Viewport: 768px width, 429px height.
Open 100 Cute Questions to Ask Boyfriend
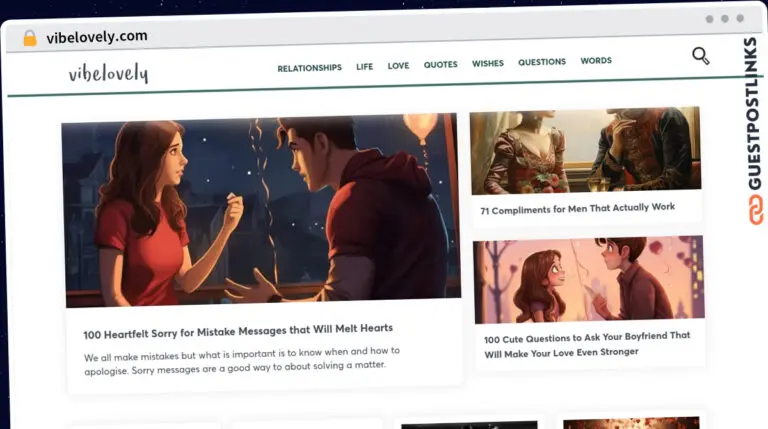pos(587,345)
